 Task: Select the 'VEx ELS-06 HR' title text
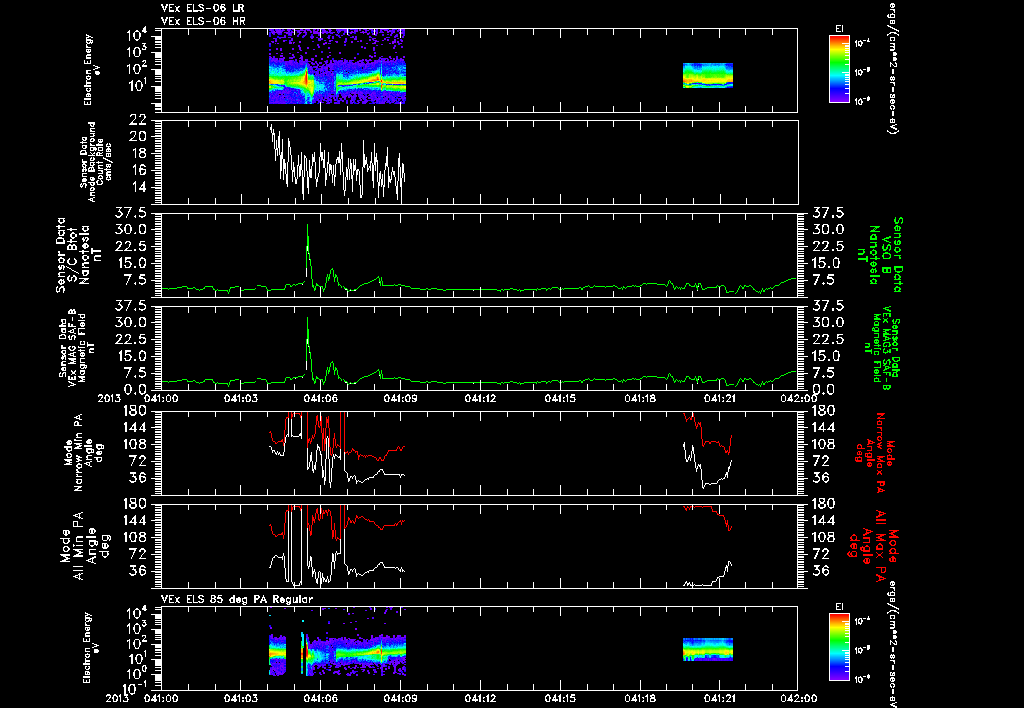click(x=202, y=22)
